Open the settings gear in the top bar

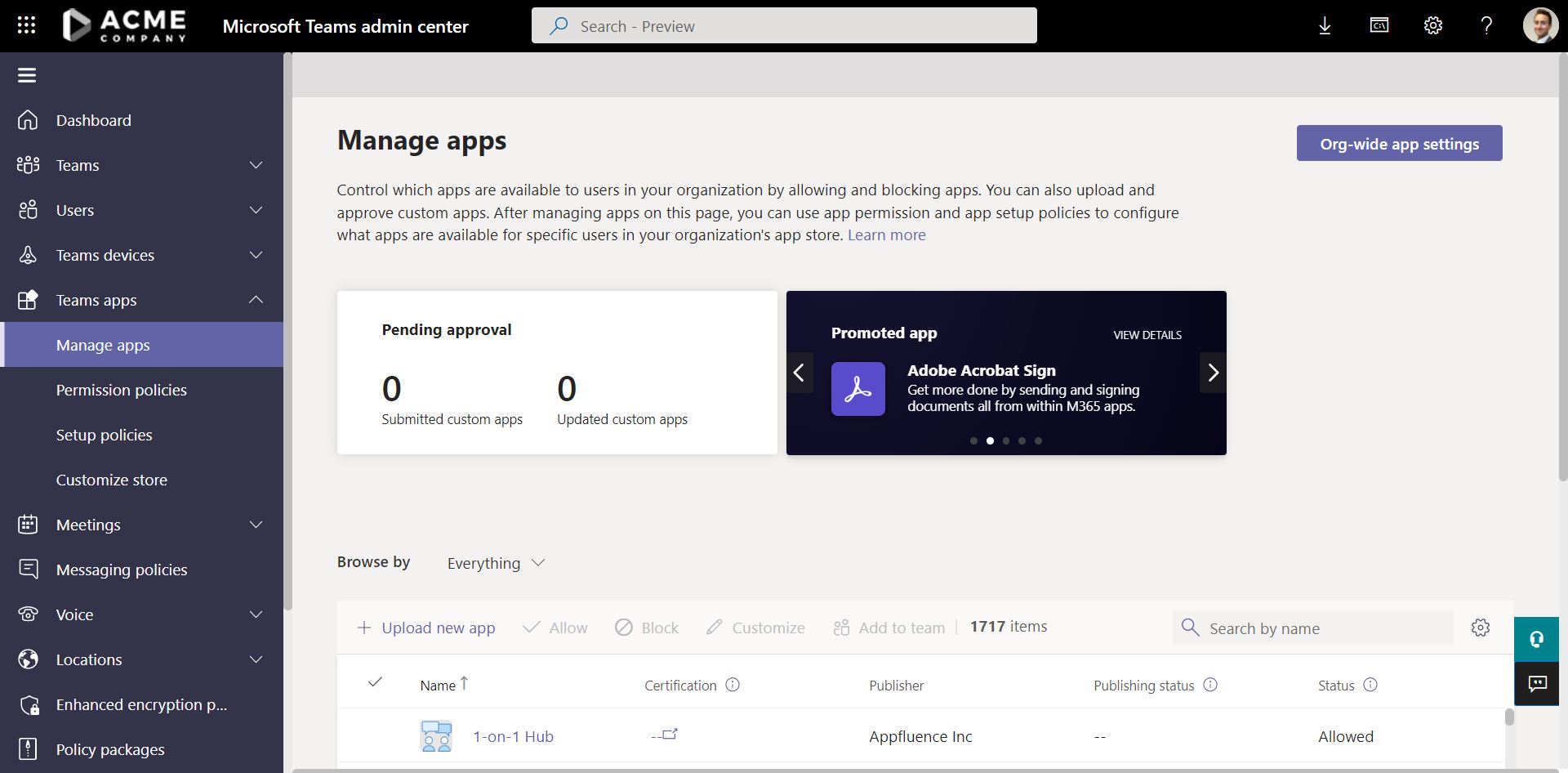pos(1433,25)
